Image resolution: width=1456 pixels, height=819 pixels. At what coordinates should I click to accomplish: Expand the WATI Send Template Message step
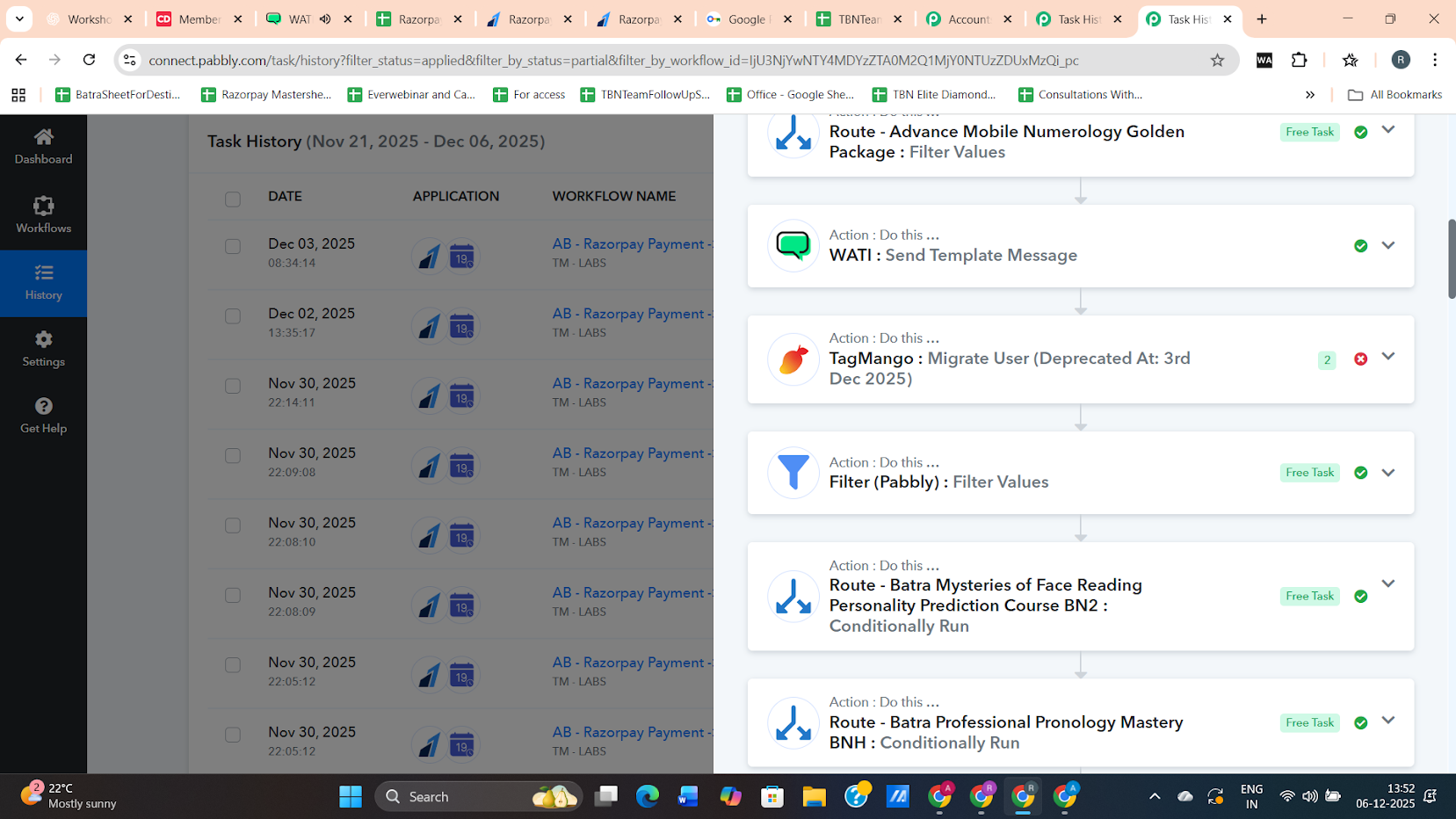1388,245
